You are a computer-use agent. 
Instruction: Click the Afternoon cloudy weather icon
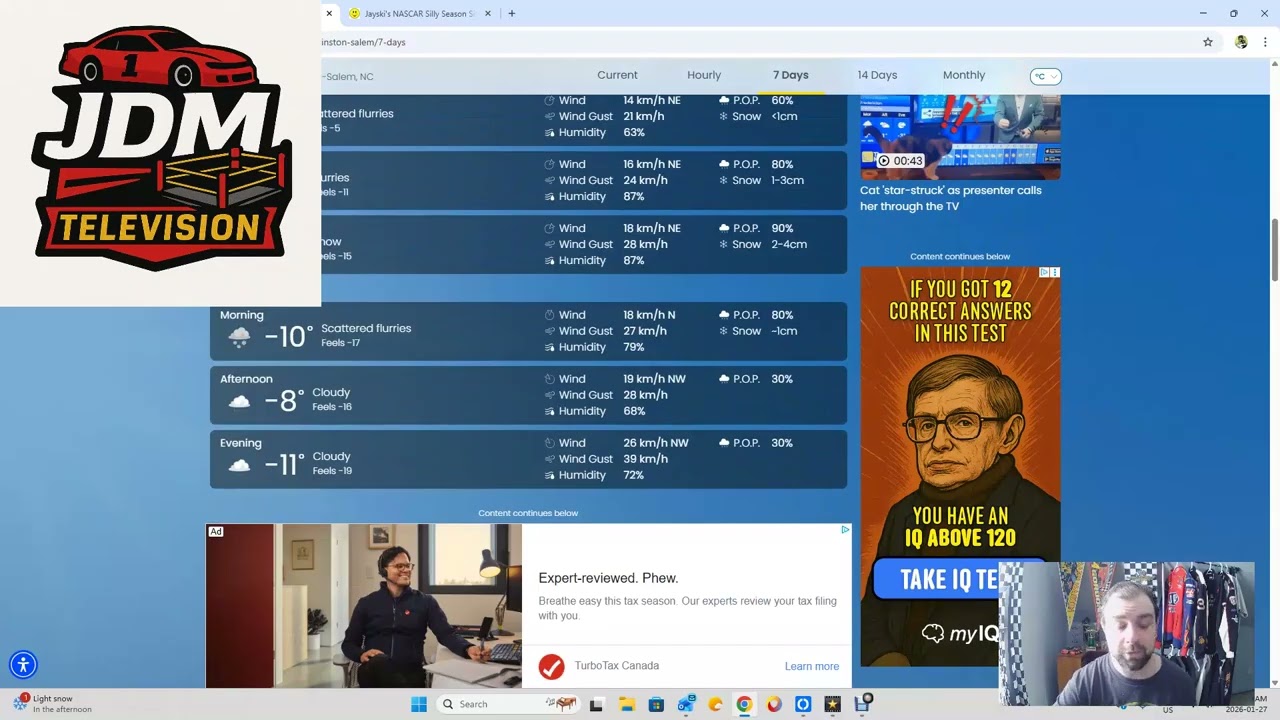click(x=239, y=402)
